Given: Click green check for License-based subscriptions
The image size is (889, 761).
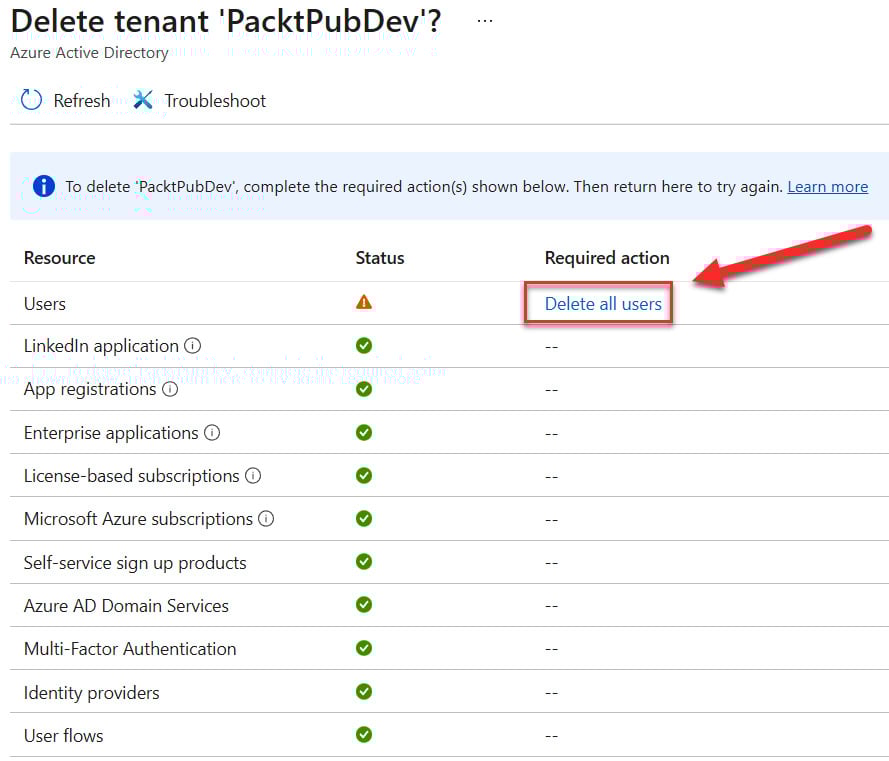Looking at the screenshot, I should [364, 475].
